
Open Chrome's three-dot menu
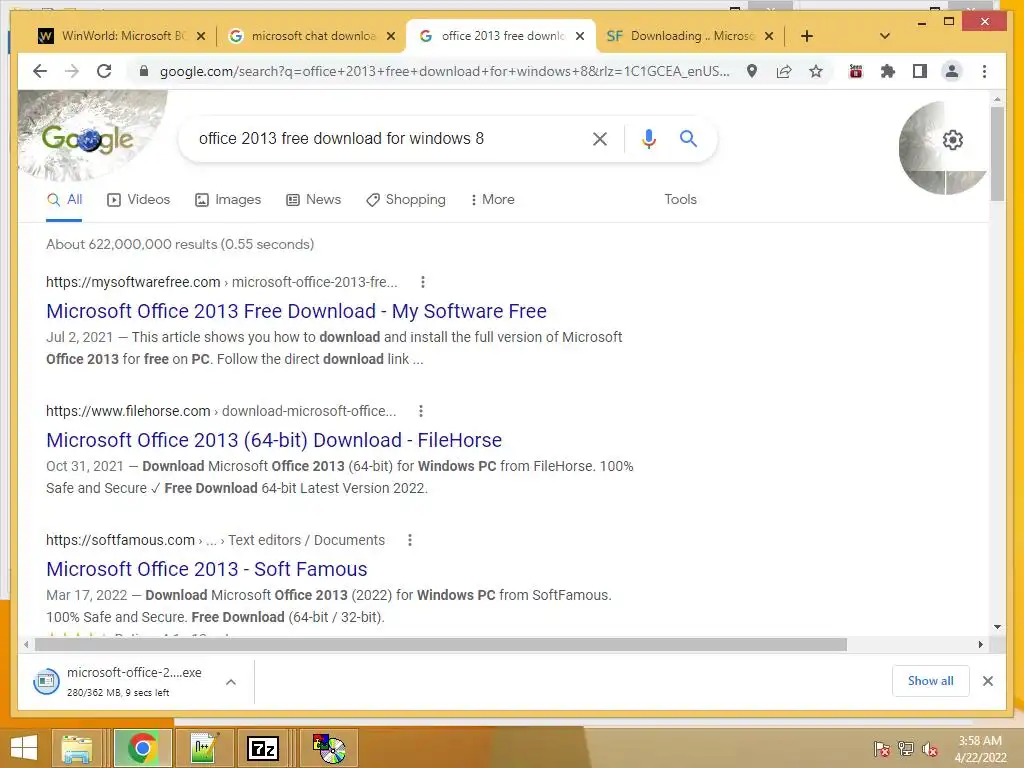coord(984,71)
